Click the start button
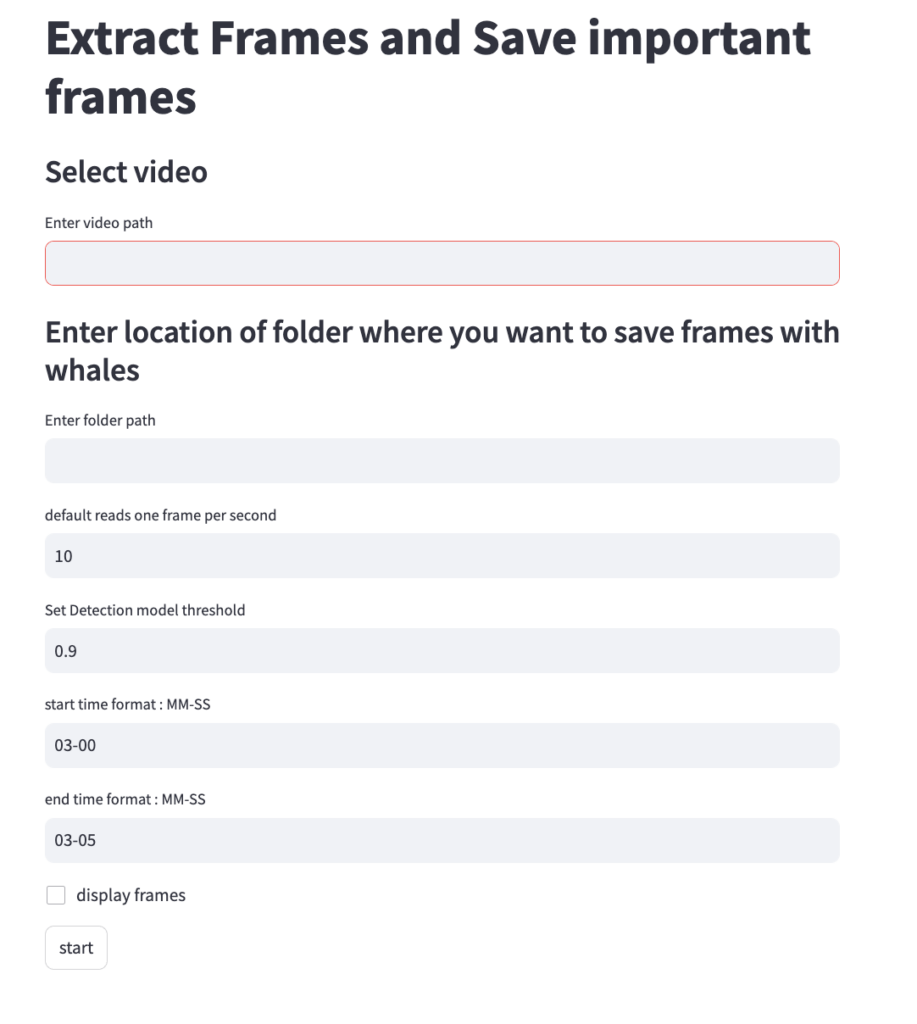Screen dimensions: 917x1024 point(76,948)
